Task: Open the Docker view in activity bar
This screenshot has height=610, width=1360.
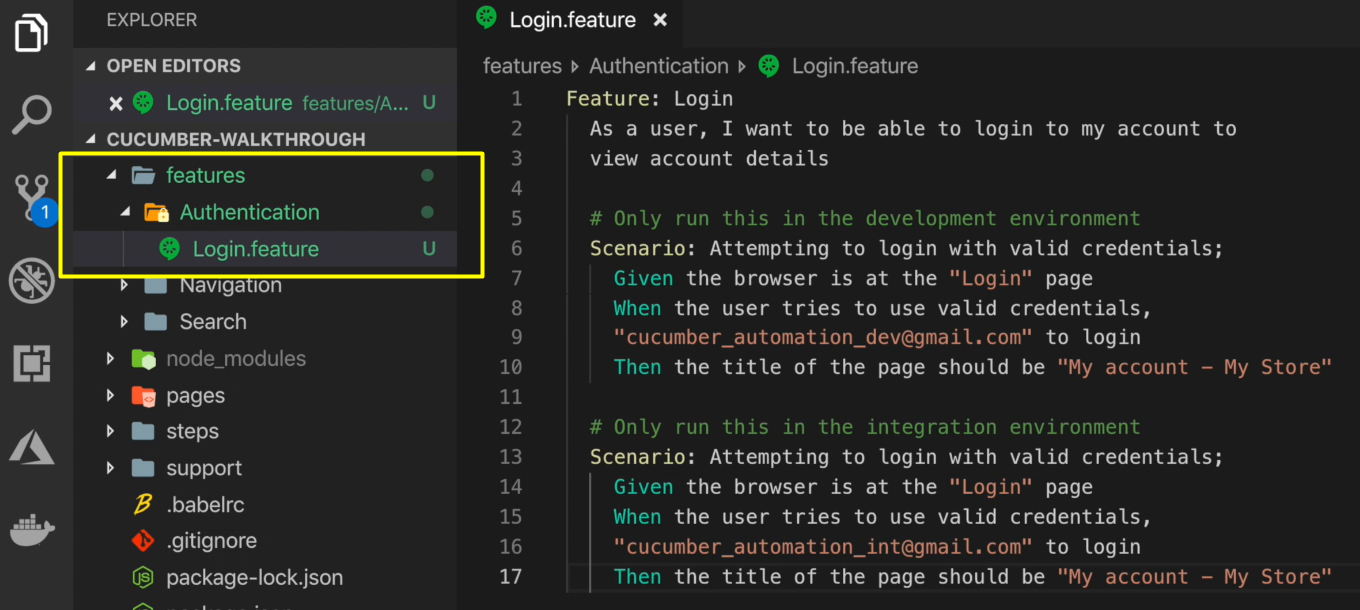Action: coord(32,529)
